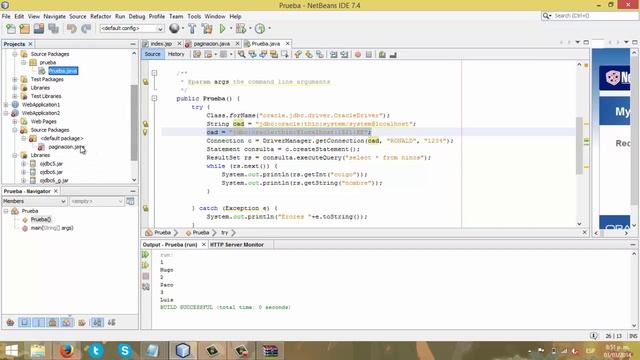Image resolution: width=640 pixels, height=360 pixels.
Task: Switch to the paginacion.java tab
Action: [211, 44]
